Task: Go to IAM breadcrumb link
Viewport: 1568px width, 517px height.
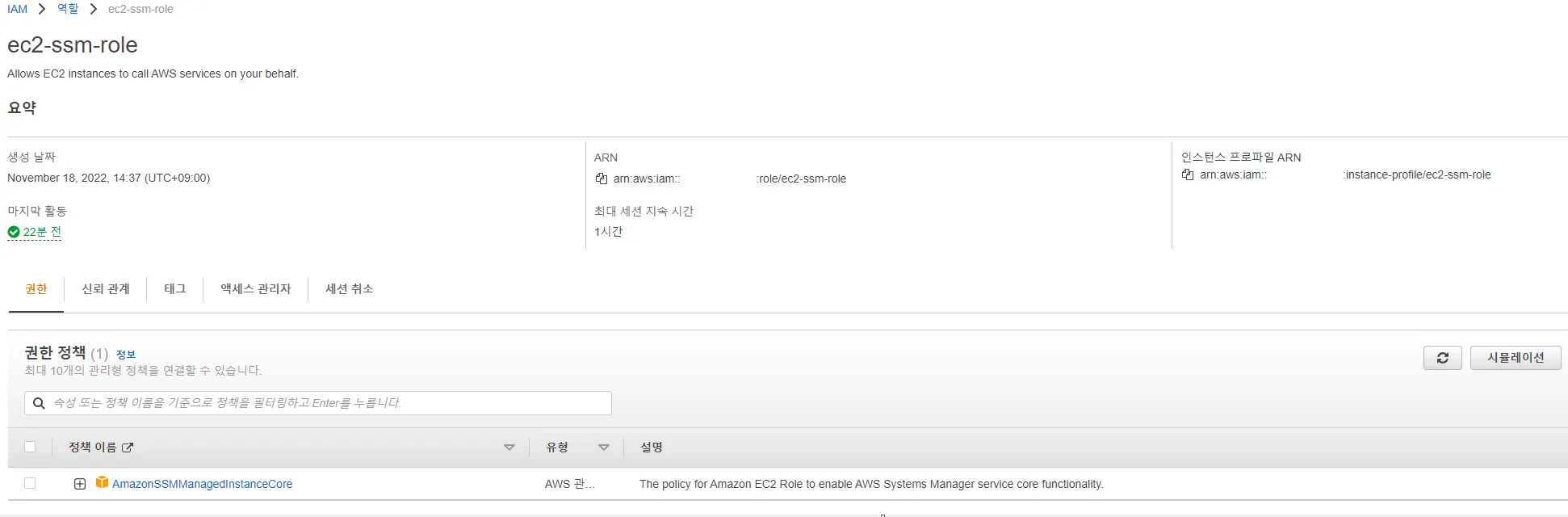Action: click(x=17, y=9)
